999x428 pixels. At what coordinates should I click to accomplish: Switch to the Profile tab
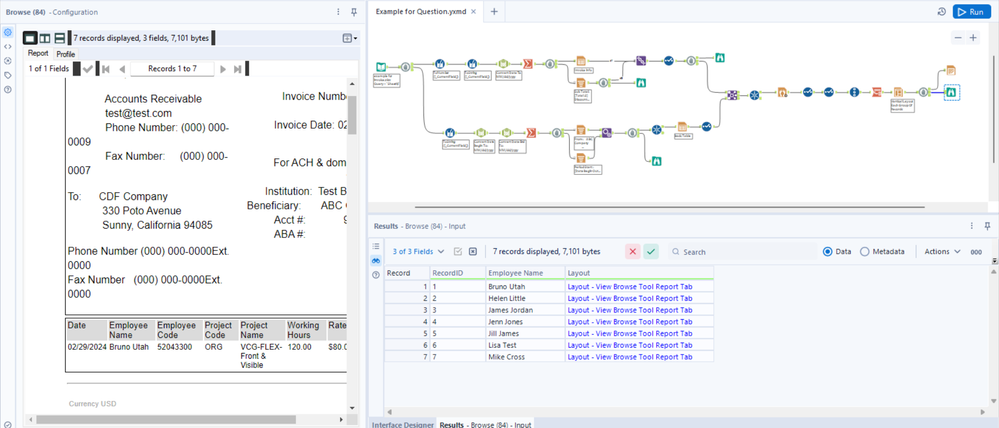66,54
